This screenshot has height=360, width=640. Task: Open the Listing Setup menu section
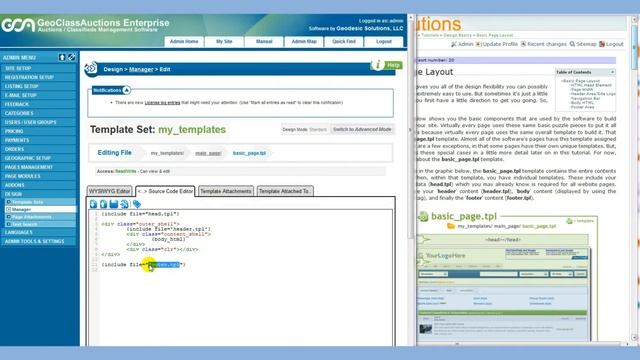point(38,86)
